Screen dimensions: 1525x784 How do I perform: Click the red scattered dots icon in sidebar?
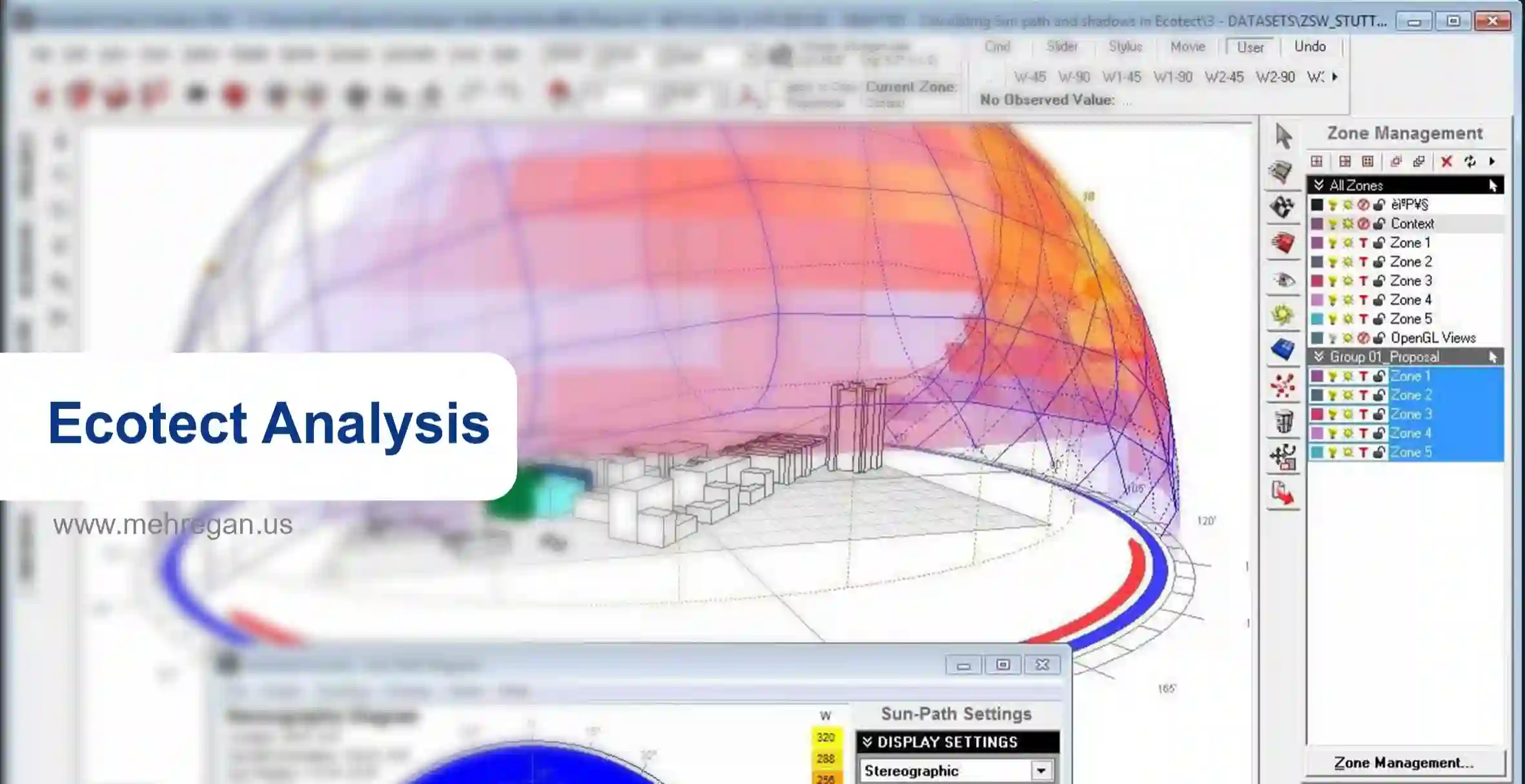tap(1283, 386)
